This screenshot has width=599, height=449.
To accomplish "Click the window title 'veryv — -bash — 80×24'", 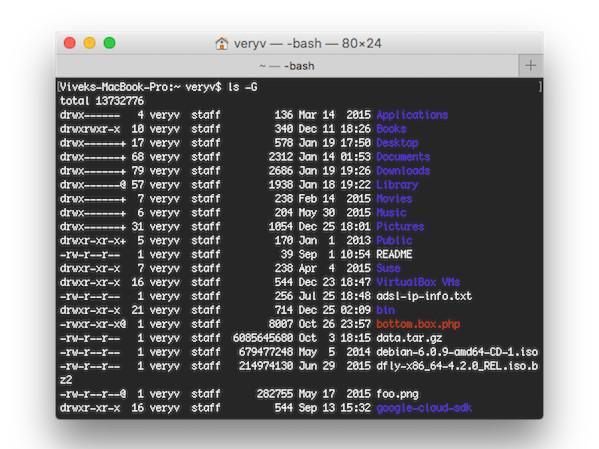I will pyautogui.click(x=308, y=44).
